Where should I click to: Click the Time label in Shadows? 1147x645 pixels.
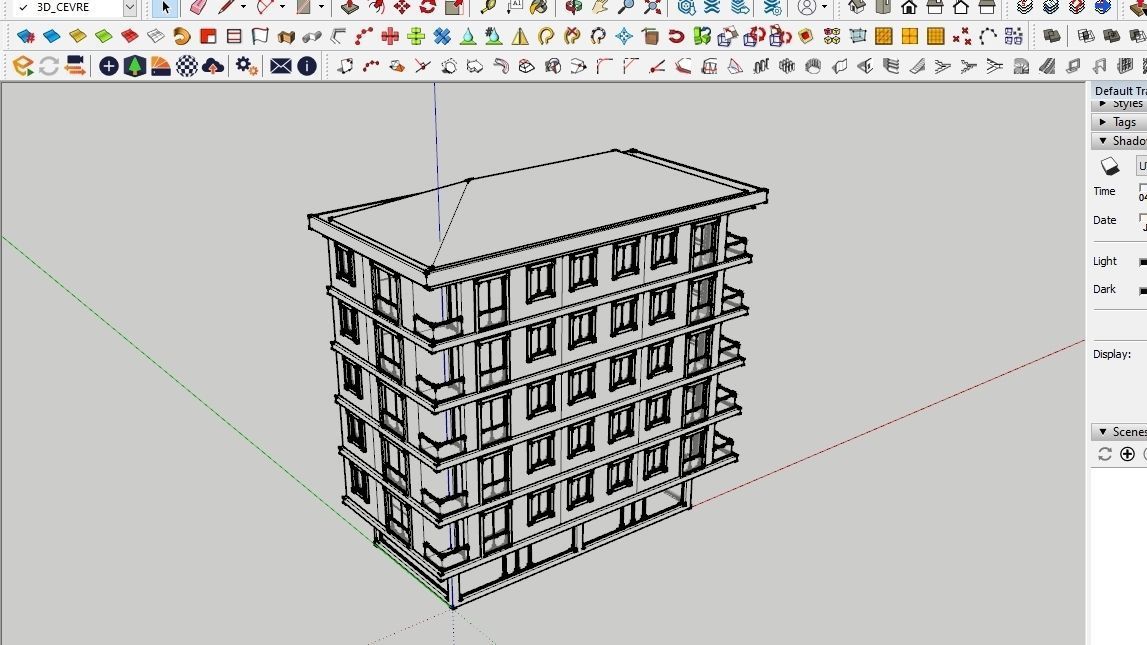pos(1105,191)
